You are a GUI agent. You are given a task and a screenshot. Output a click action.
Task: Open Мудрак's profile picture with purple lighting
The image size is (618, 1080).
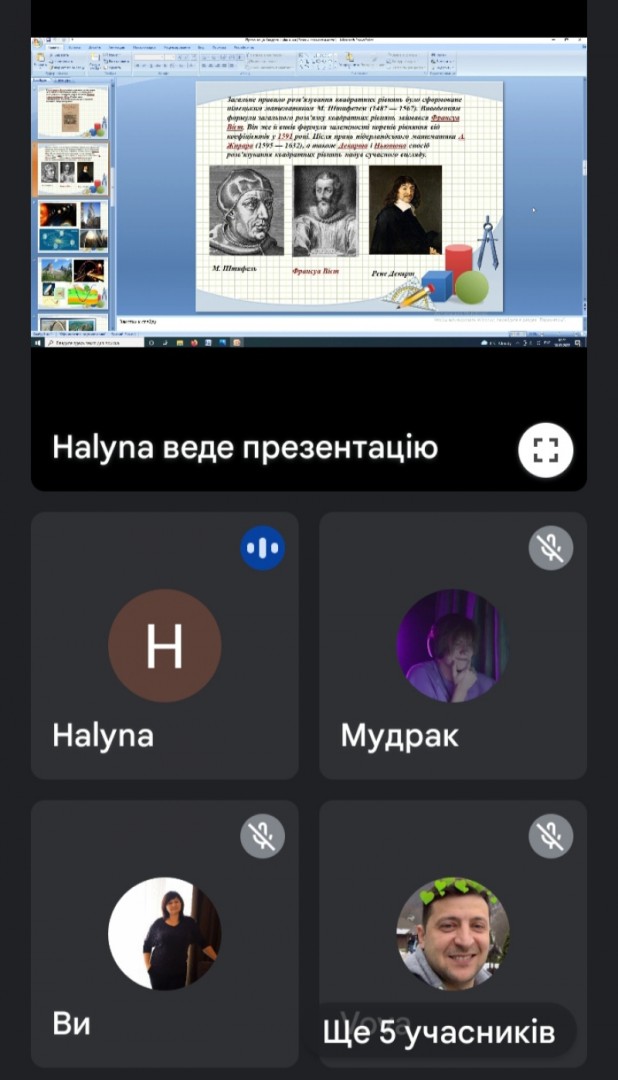tap(452, 645)
